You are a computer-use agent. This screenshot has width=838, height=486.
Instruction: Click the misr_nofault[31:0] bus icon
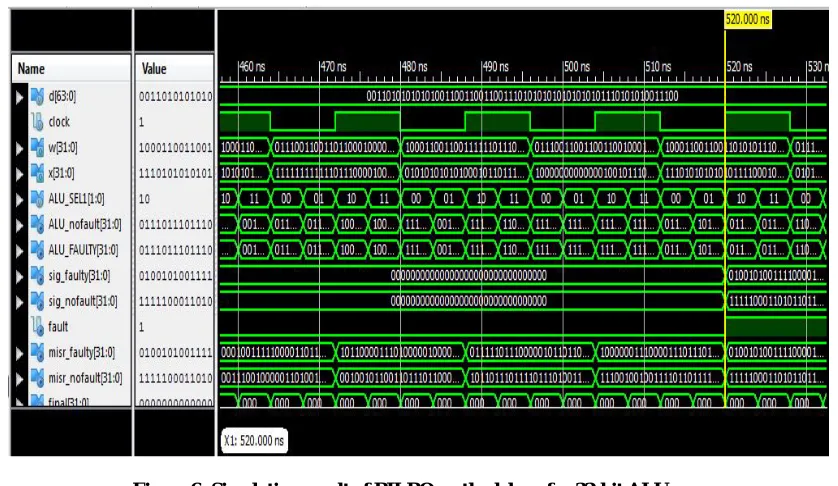tap(37, 378)
